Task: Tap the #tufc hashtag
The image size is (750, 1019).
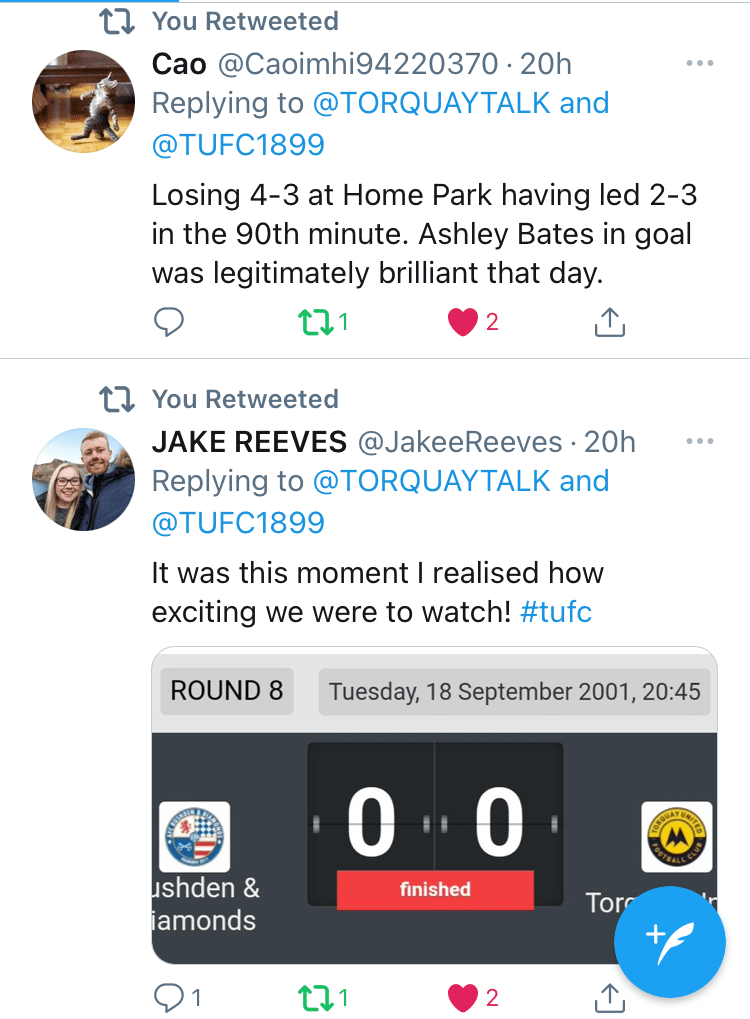Action: pos(556,611)
